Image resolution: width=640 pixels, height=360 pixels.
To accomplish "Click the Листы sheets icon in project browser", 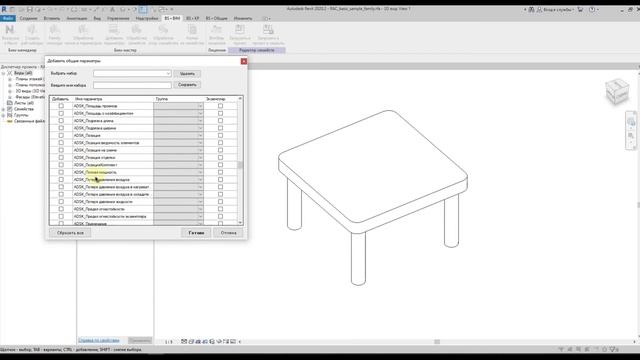I will pos(10,103).
